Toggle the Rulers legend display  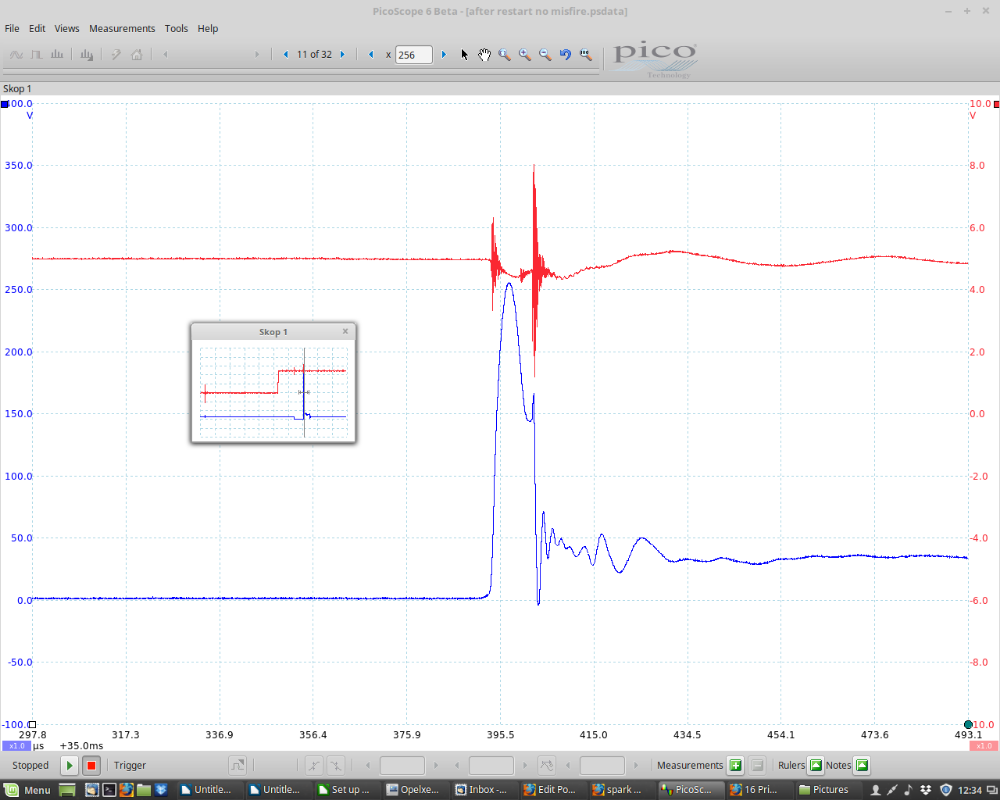tap(815, 766)
